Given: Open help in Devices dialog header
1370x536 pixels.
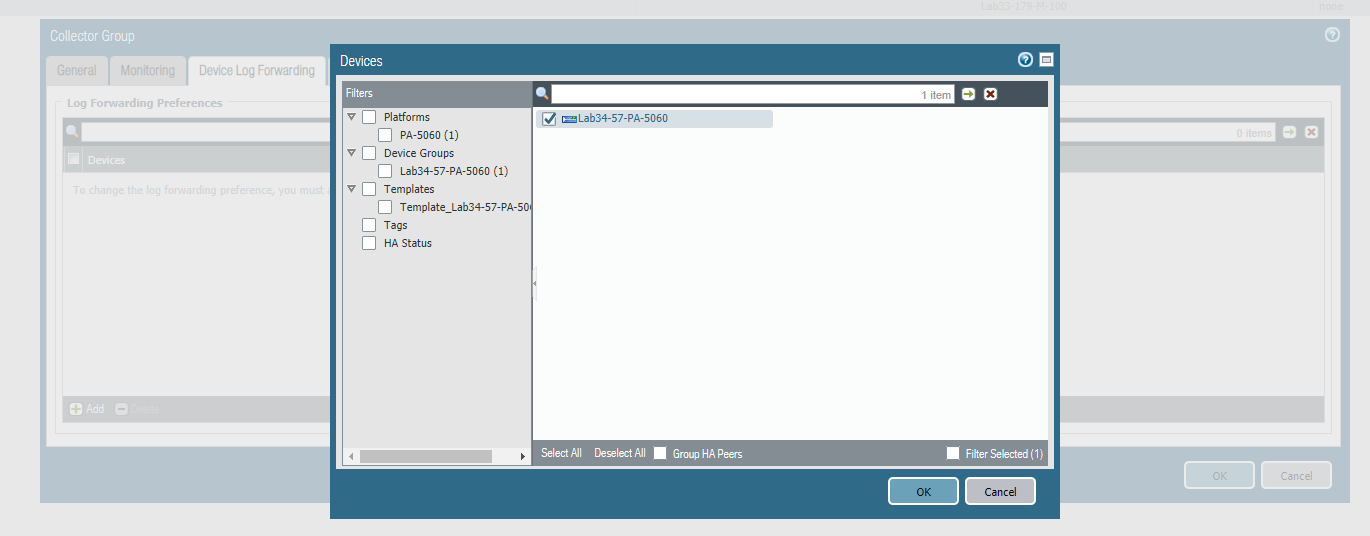Looking at the screenshot, I should point(1025,60).
